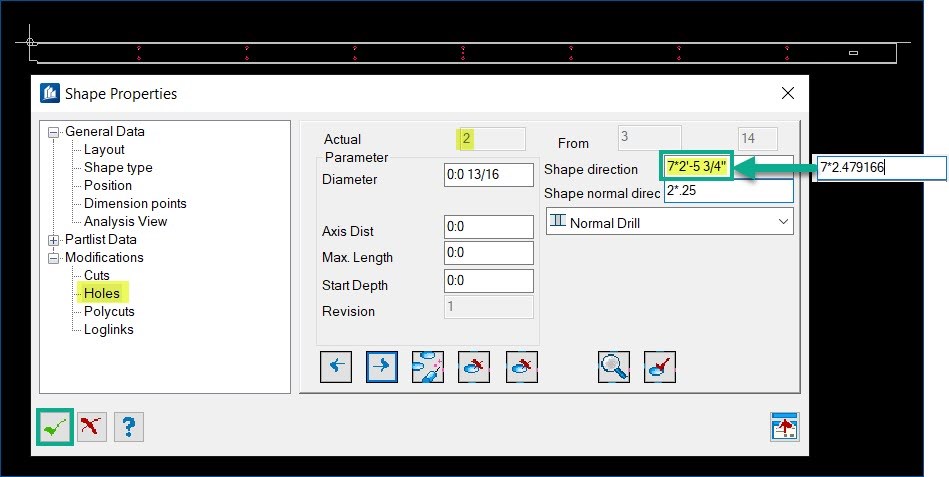Click the add new hole icon
The width and height of the screenshot is (949, 477).
pyautogui.click(x=428, y=367)
